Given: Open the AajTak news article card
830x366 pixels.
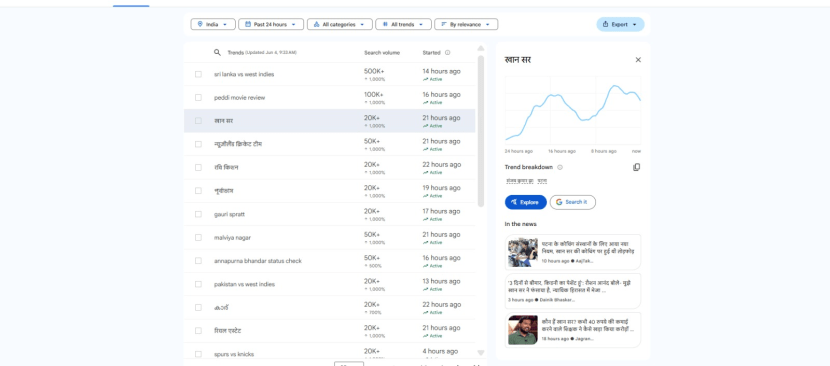Looking at the screenshot, I should 573,252.
